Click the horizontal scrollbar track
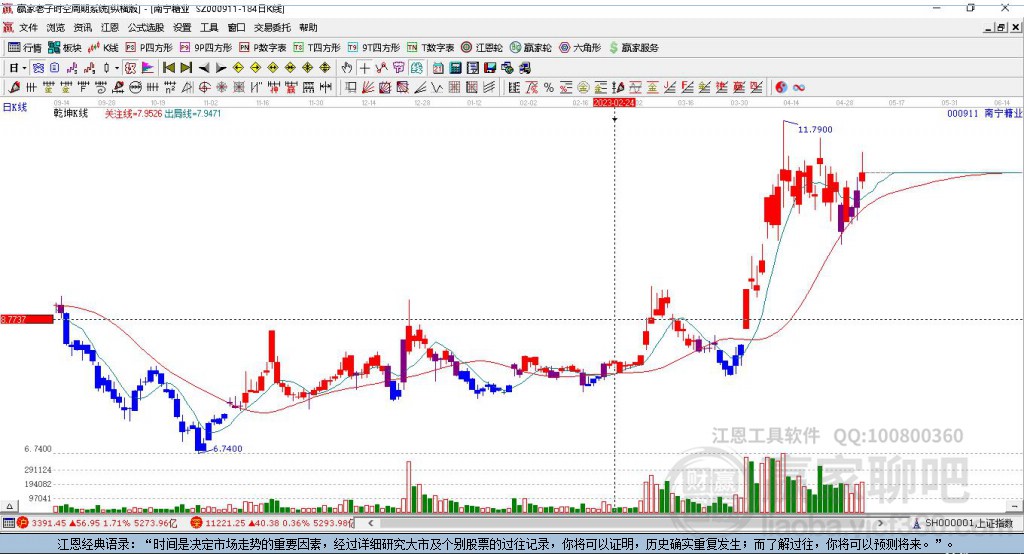The image size is (1024, 554). tap(626, 523)
